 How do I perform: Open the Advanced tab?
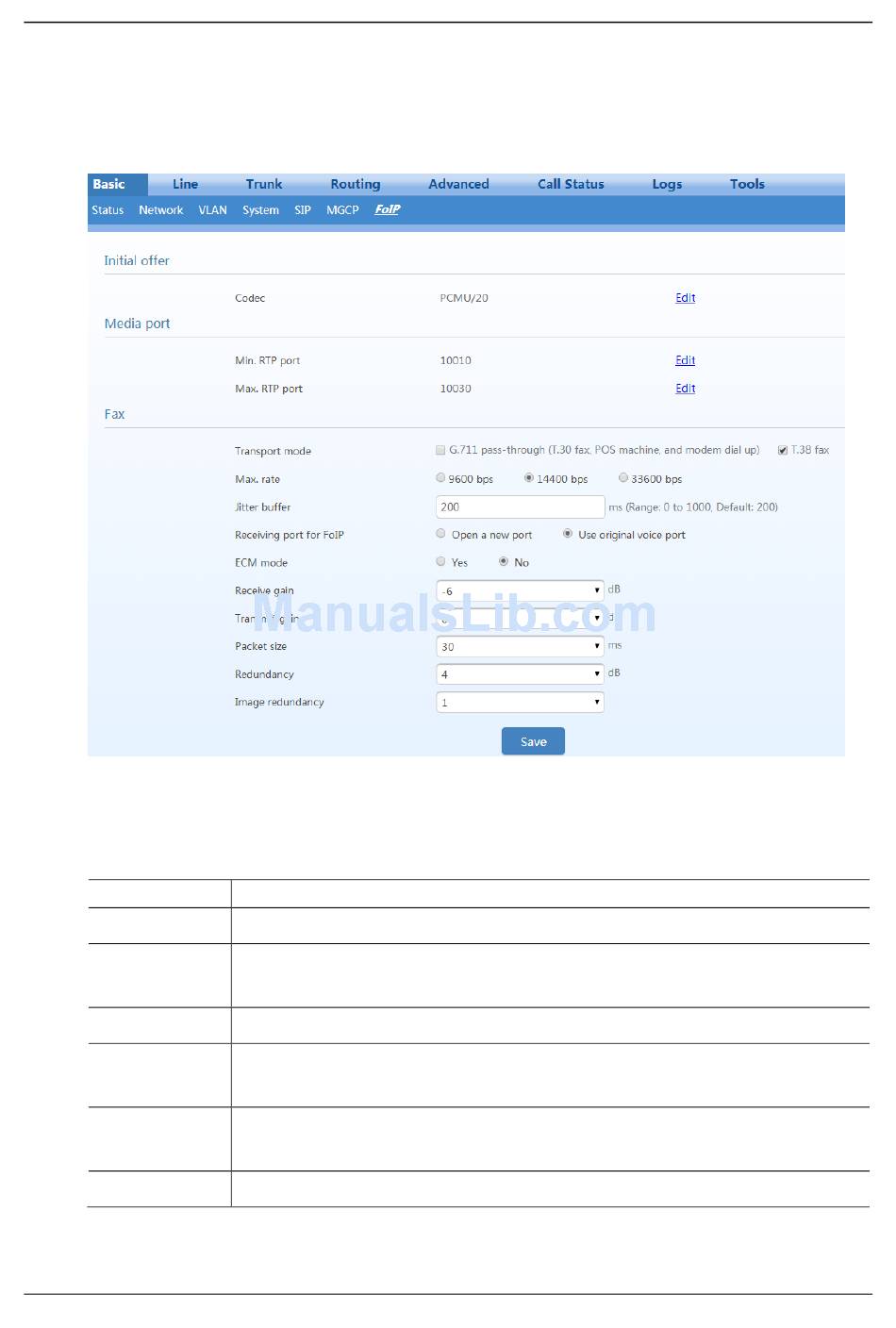(x=458, y=184)
